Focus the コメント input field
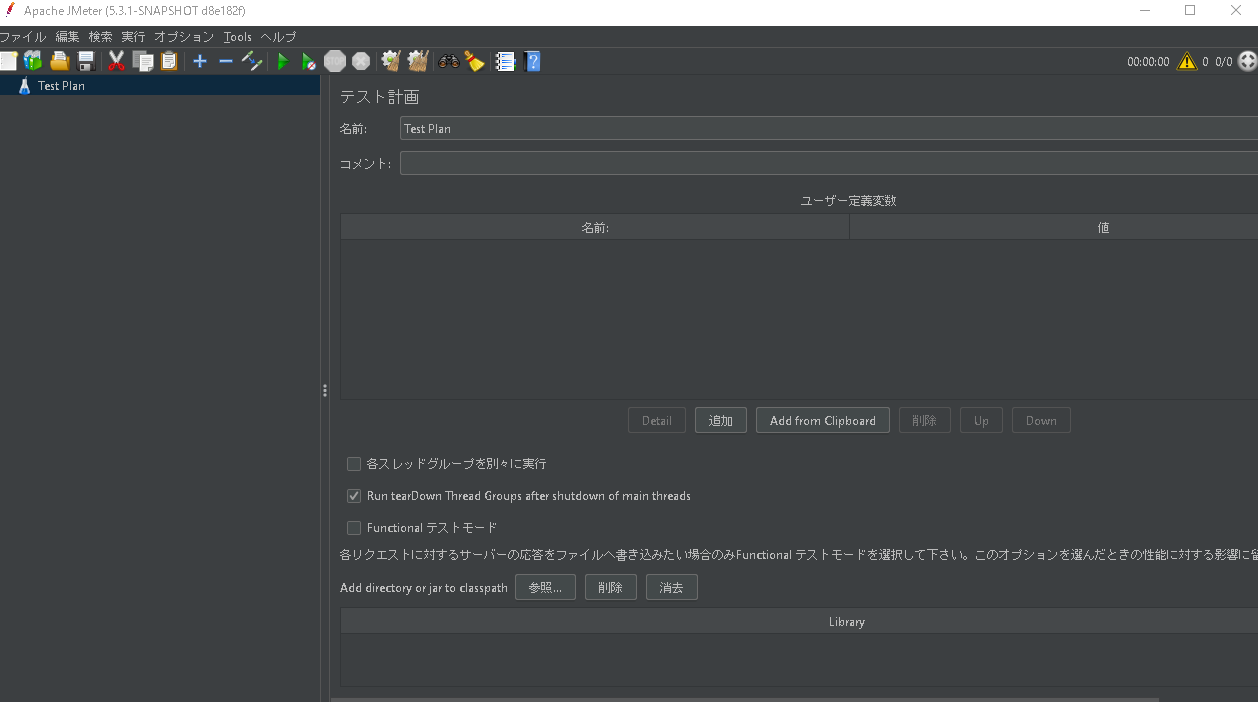This screenshot has height=702, width=1258. pos(829,163)
